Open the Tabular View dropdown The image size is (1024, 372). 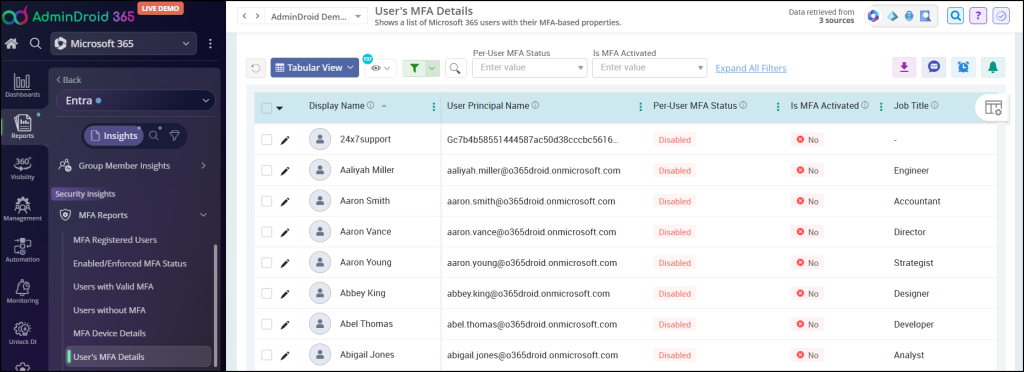click(x=315, y=67)
